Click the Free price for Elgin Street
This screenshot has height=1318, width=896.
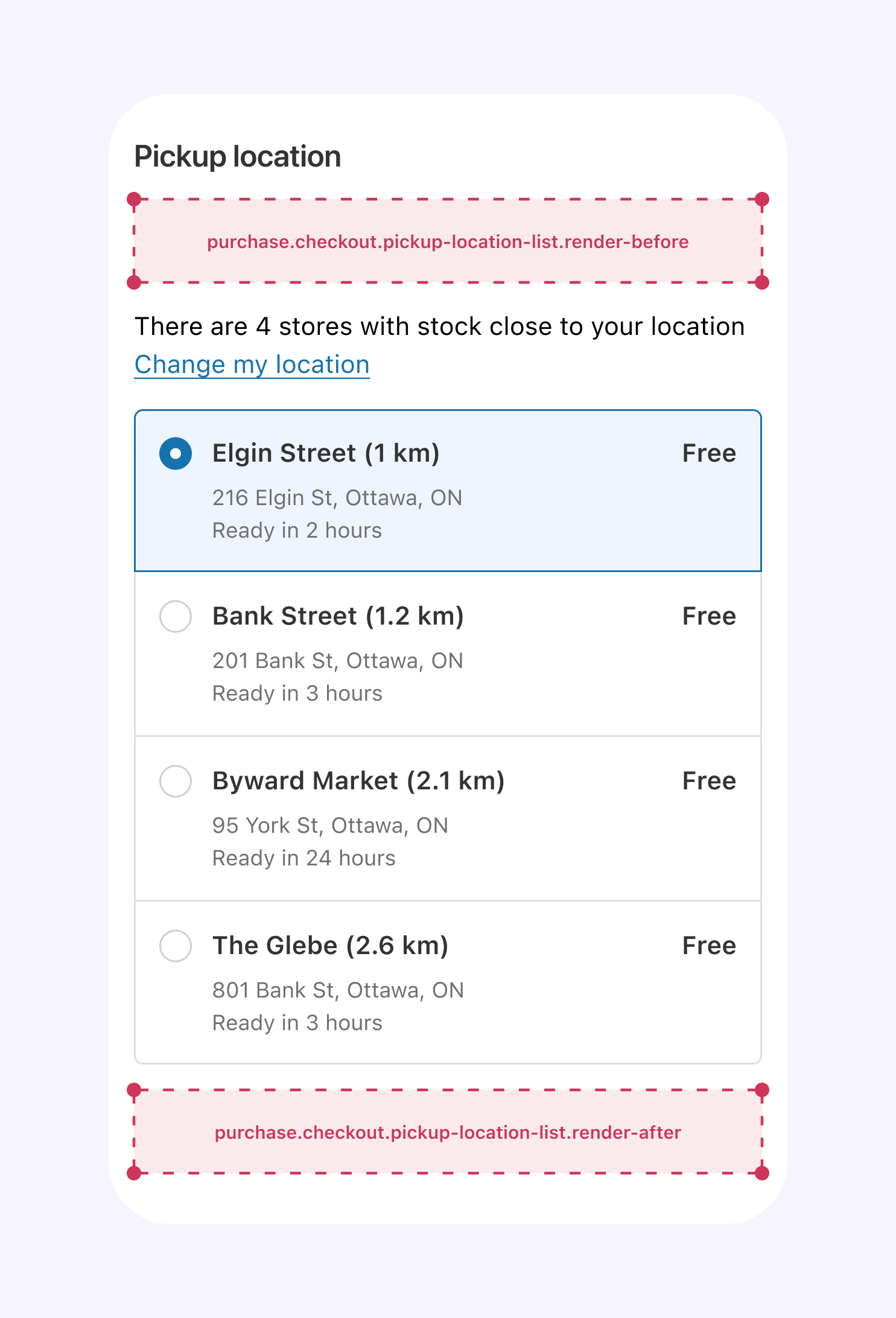(709, 453)
